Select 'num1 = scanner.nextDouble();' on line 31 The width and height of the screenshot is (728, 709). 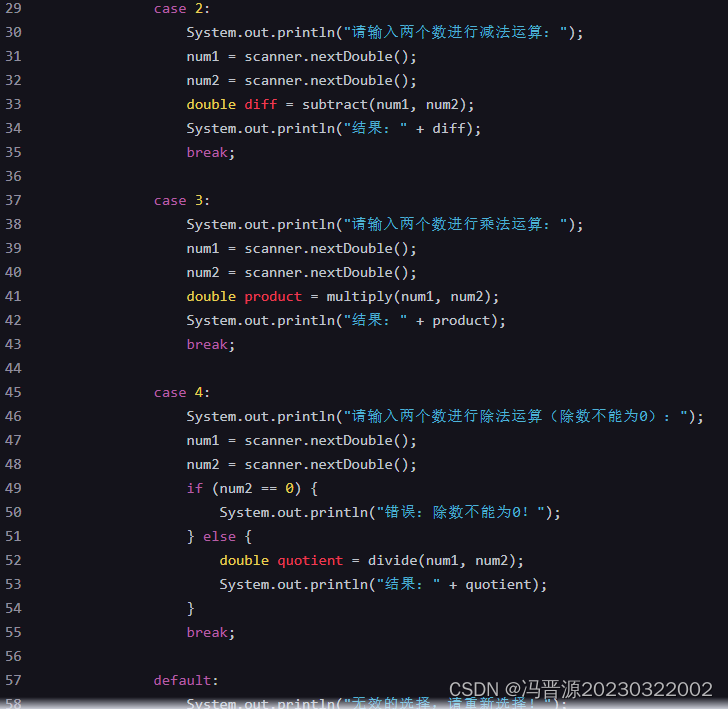tap(301, 57)
